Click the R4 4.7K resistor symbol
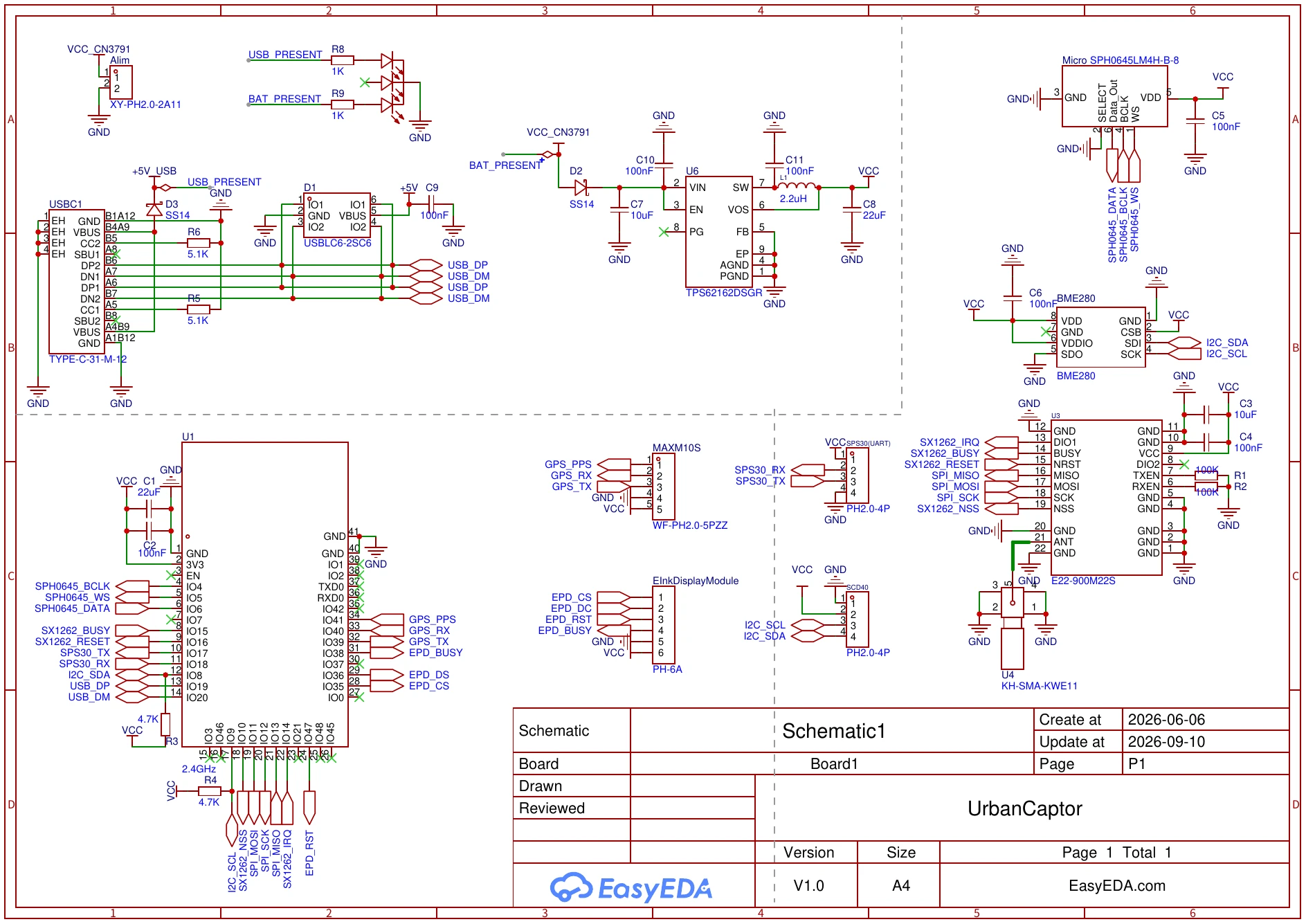 click(x=210, y=791)
